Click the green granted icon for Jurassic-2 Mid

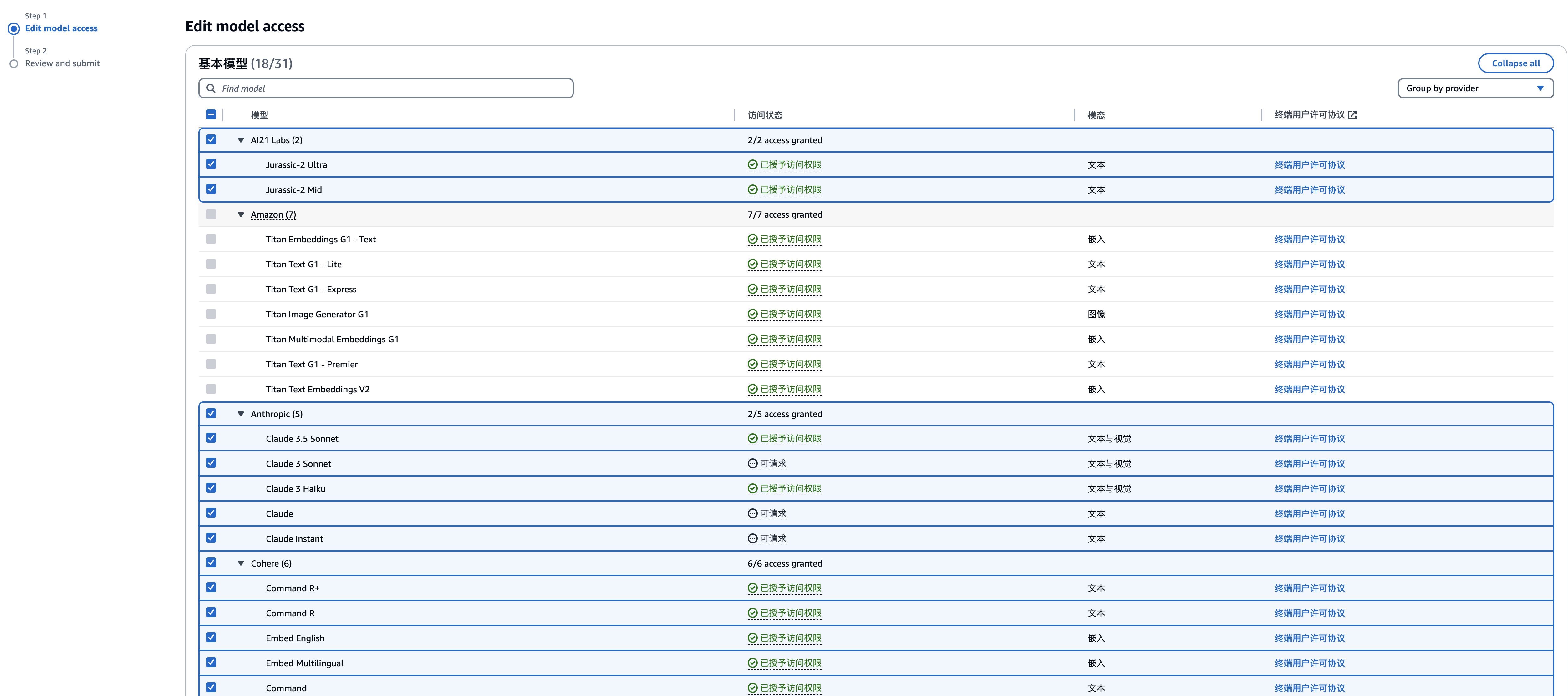[x=752, y=190]
